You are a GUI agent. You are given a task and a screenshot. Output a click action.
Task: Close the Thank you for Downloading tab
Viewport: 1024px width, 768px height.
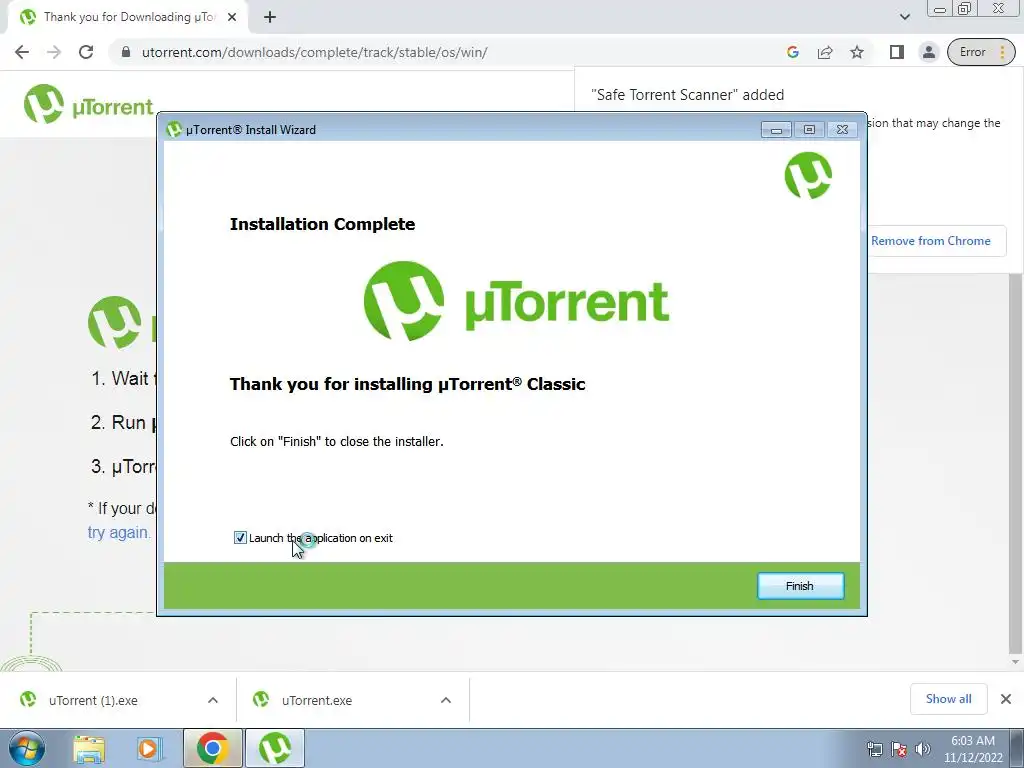(232, 17)
